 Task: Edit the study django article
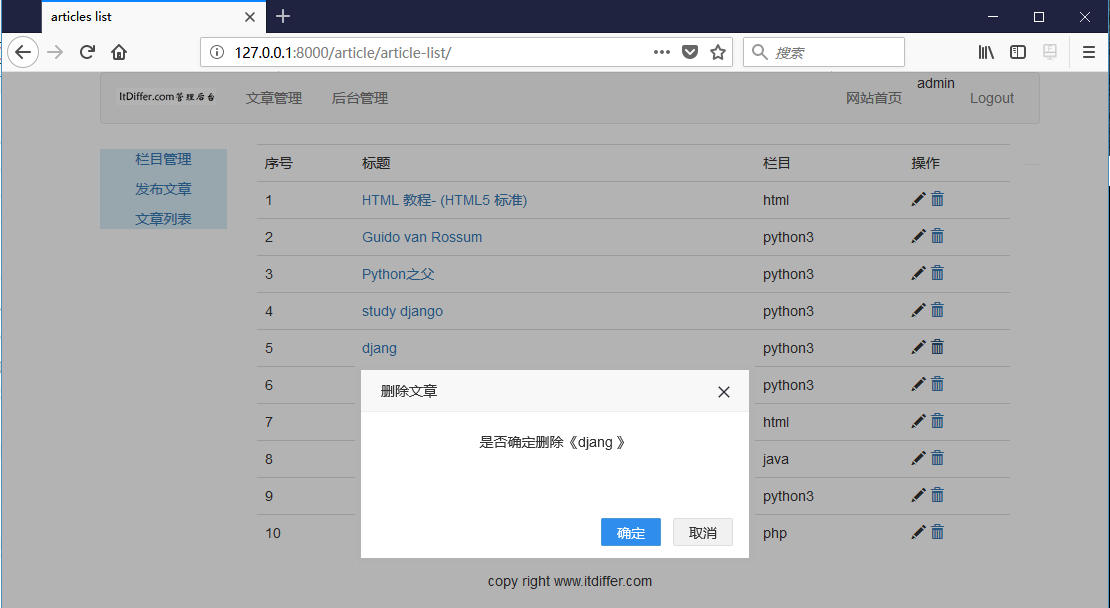click(x=918, y=310)
